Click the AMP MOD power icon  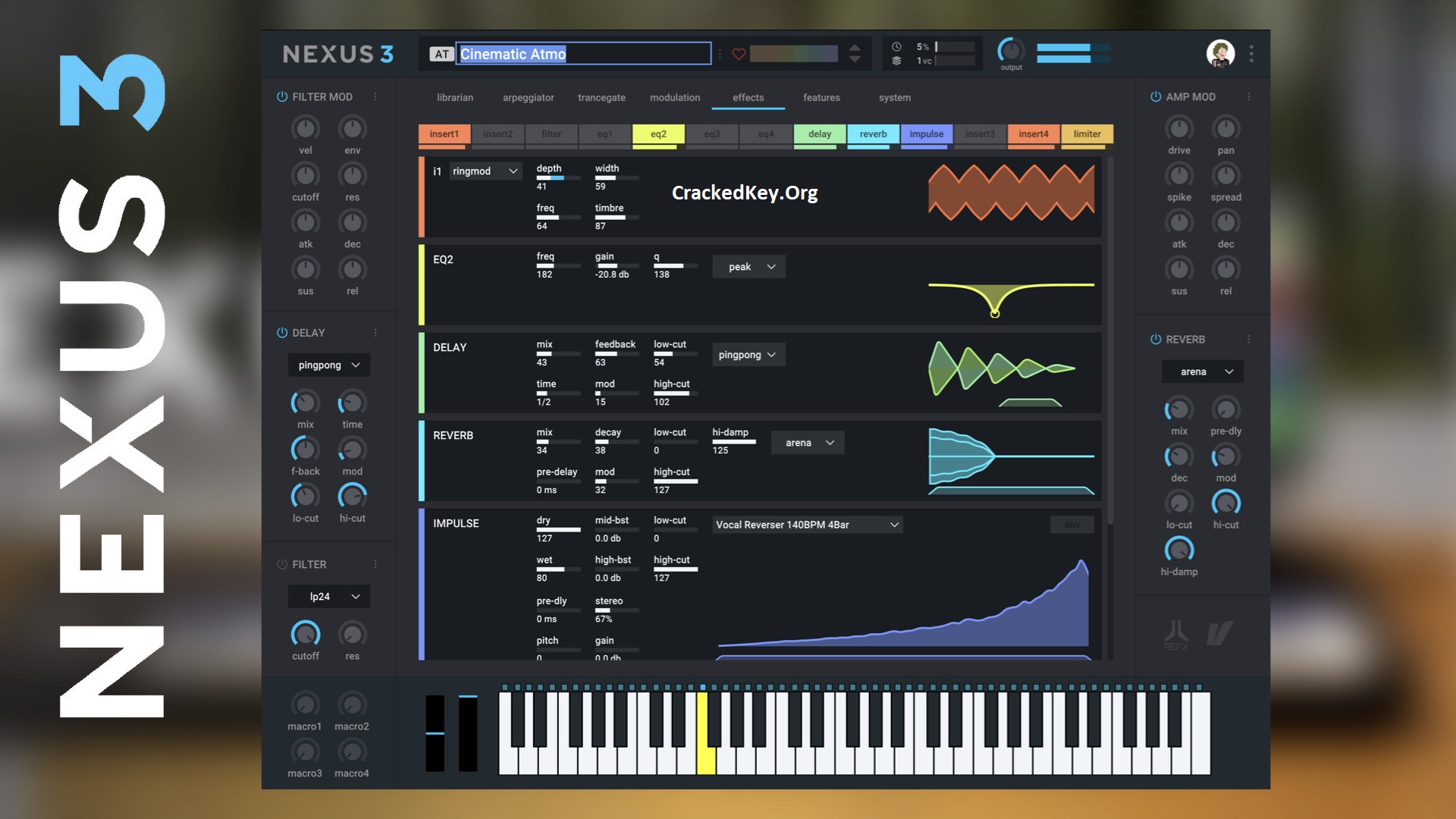pos(1156,96)
